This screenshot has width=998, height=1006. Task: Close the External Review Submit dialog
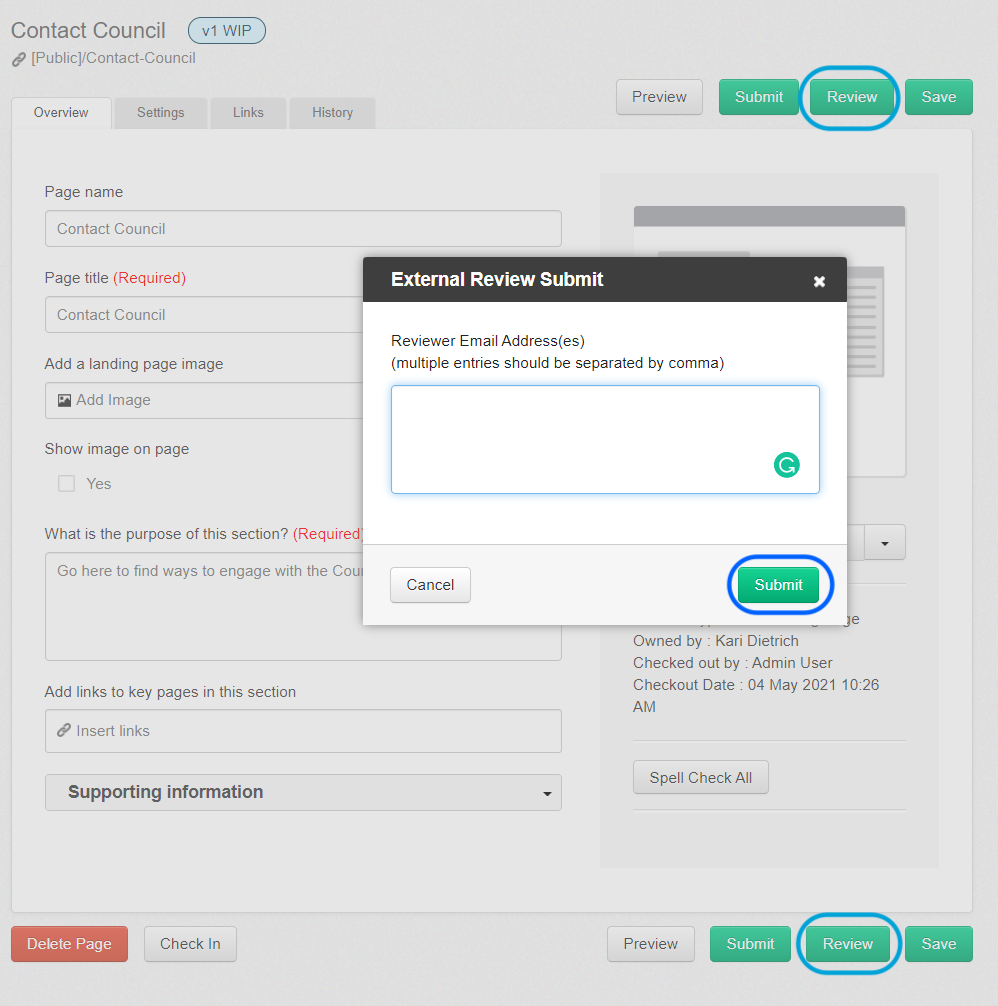(820, 281)
